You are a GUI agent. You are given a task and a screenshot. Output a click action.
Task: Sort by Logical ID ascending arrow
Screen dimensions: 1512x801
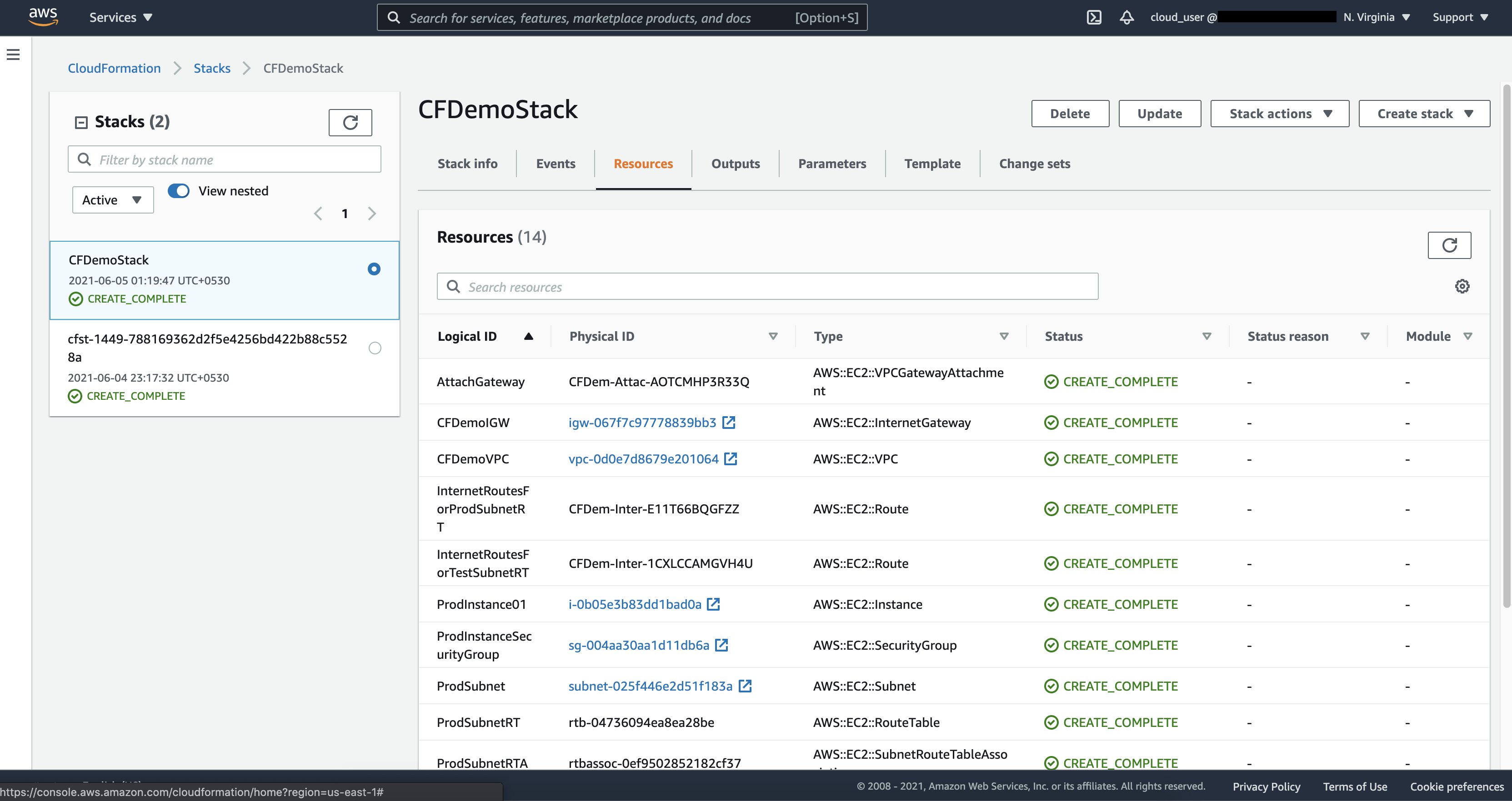528,336
